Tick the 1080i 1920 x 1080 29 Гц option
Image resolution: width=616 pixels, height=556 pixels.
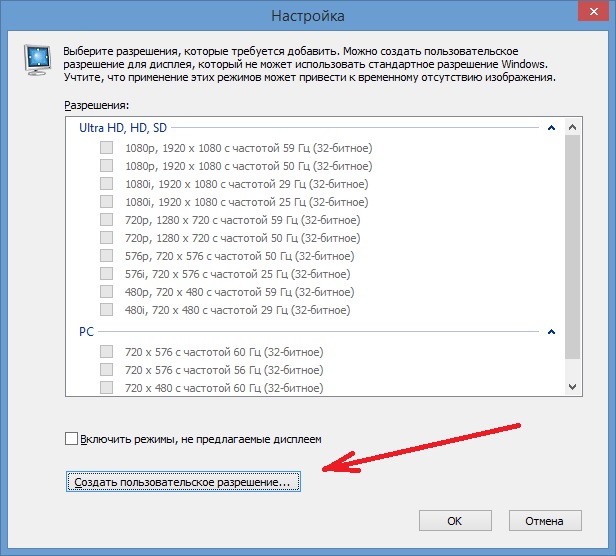click(106, 184)
